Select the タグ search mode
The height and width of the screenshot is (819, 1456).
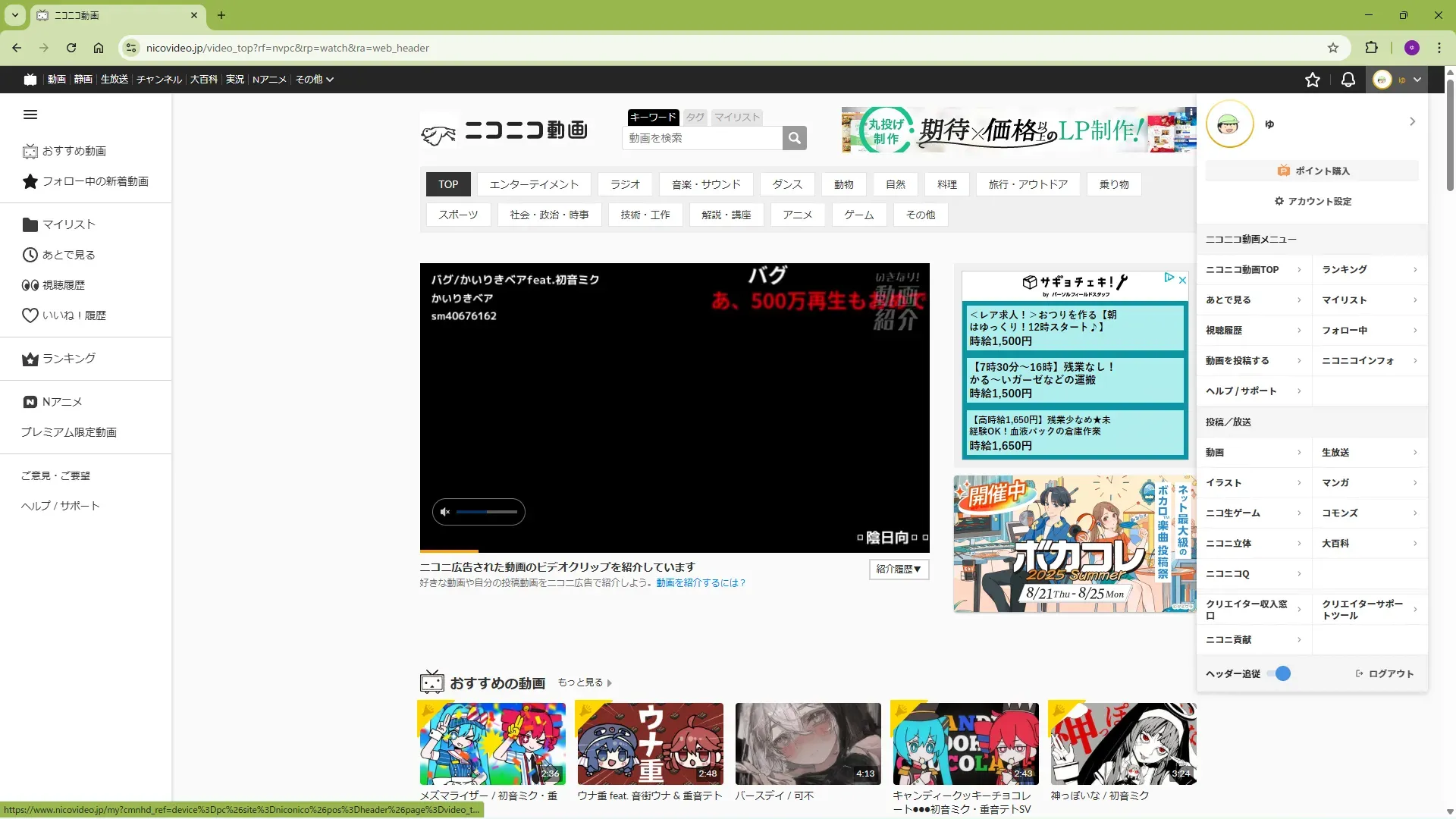pos(695,117)
